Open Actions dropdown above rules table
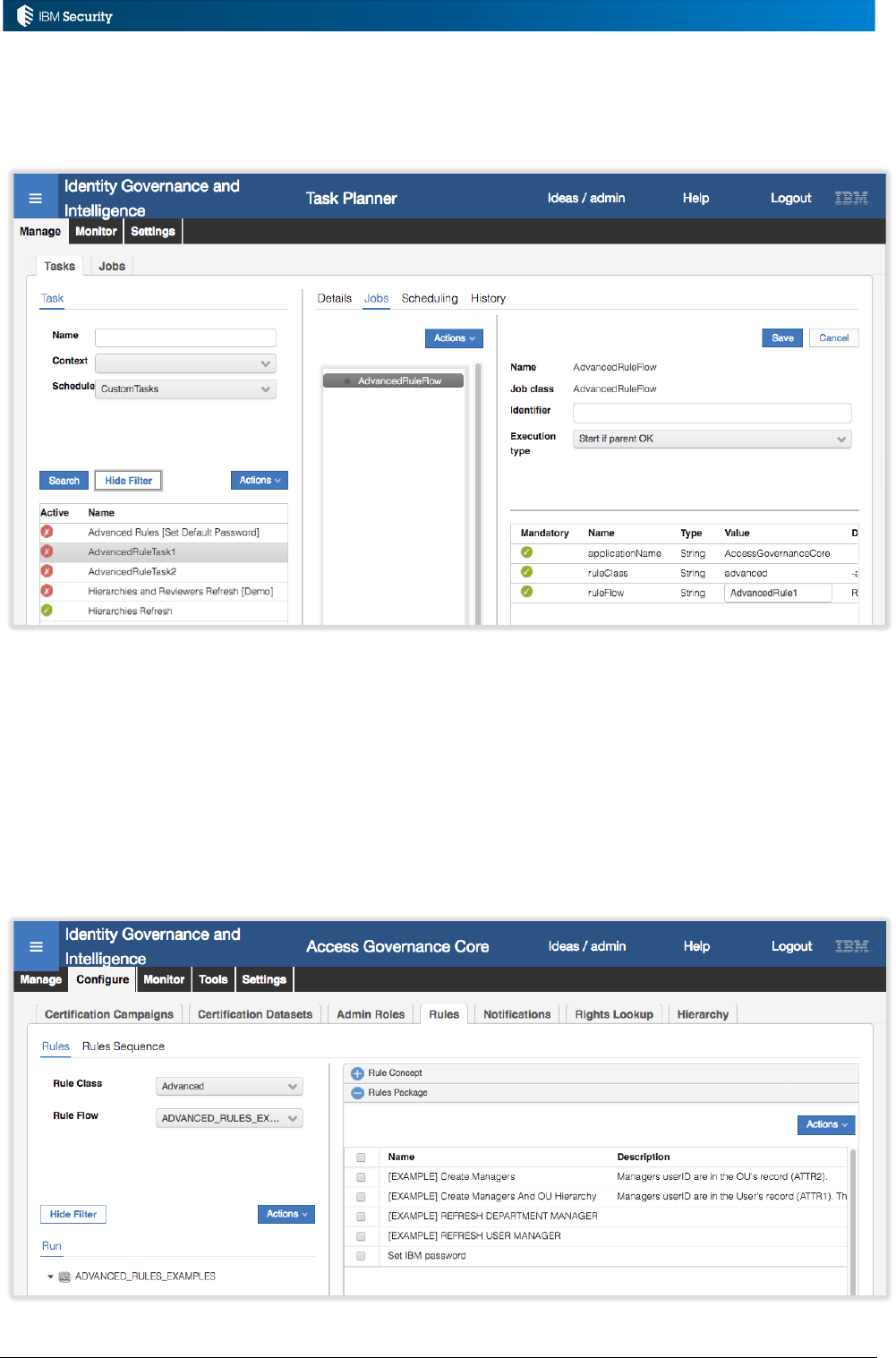 point(826,1124)
